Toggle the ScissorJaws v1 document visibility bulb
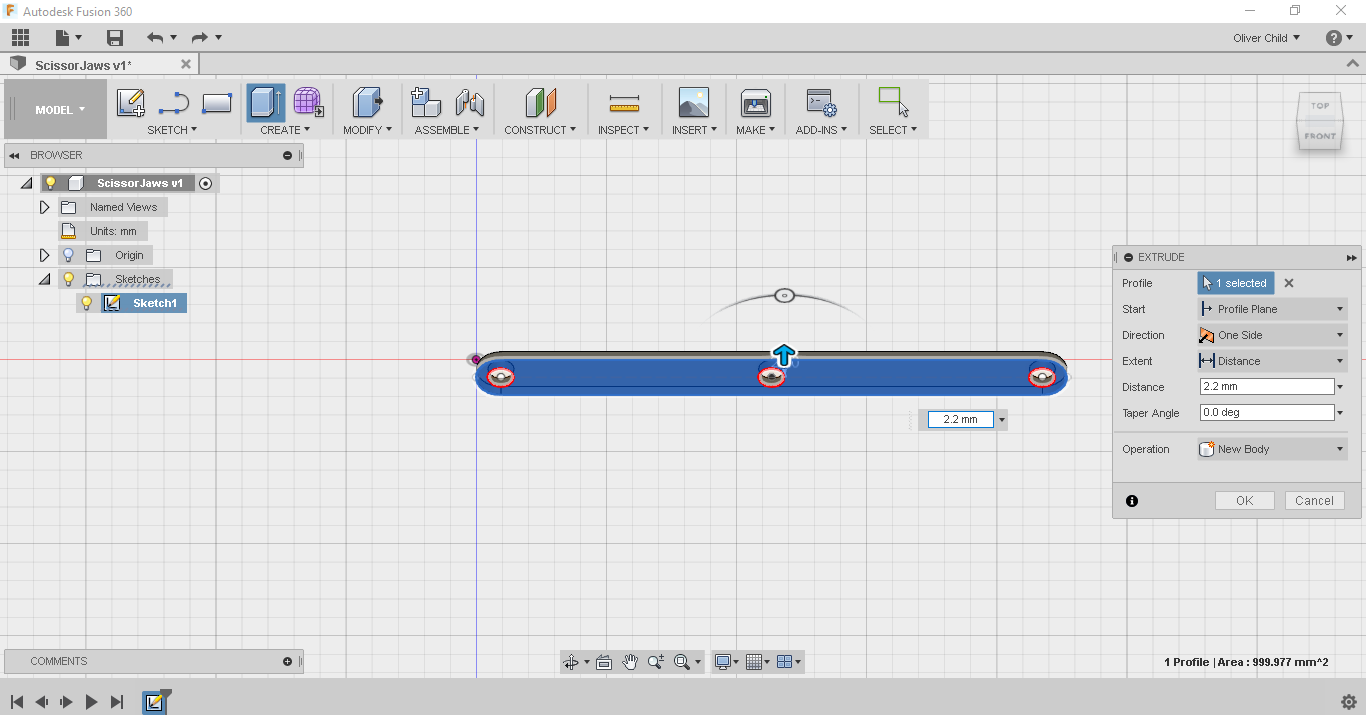The image size is (1366, 715). coord(50,183)
